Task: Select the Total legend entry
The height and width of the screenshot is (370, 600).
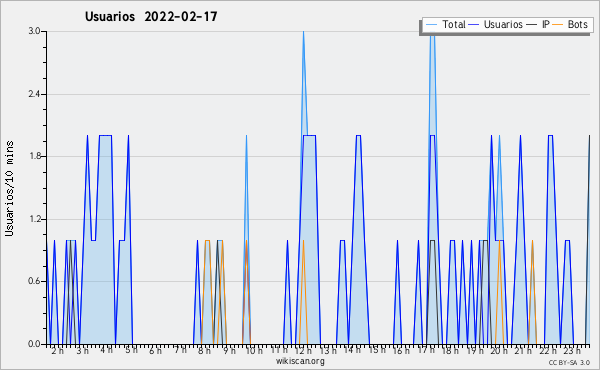Action: (x=445, y=24)
